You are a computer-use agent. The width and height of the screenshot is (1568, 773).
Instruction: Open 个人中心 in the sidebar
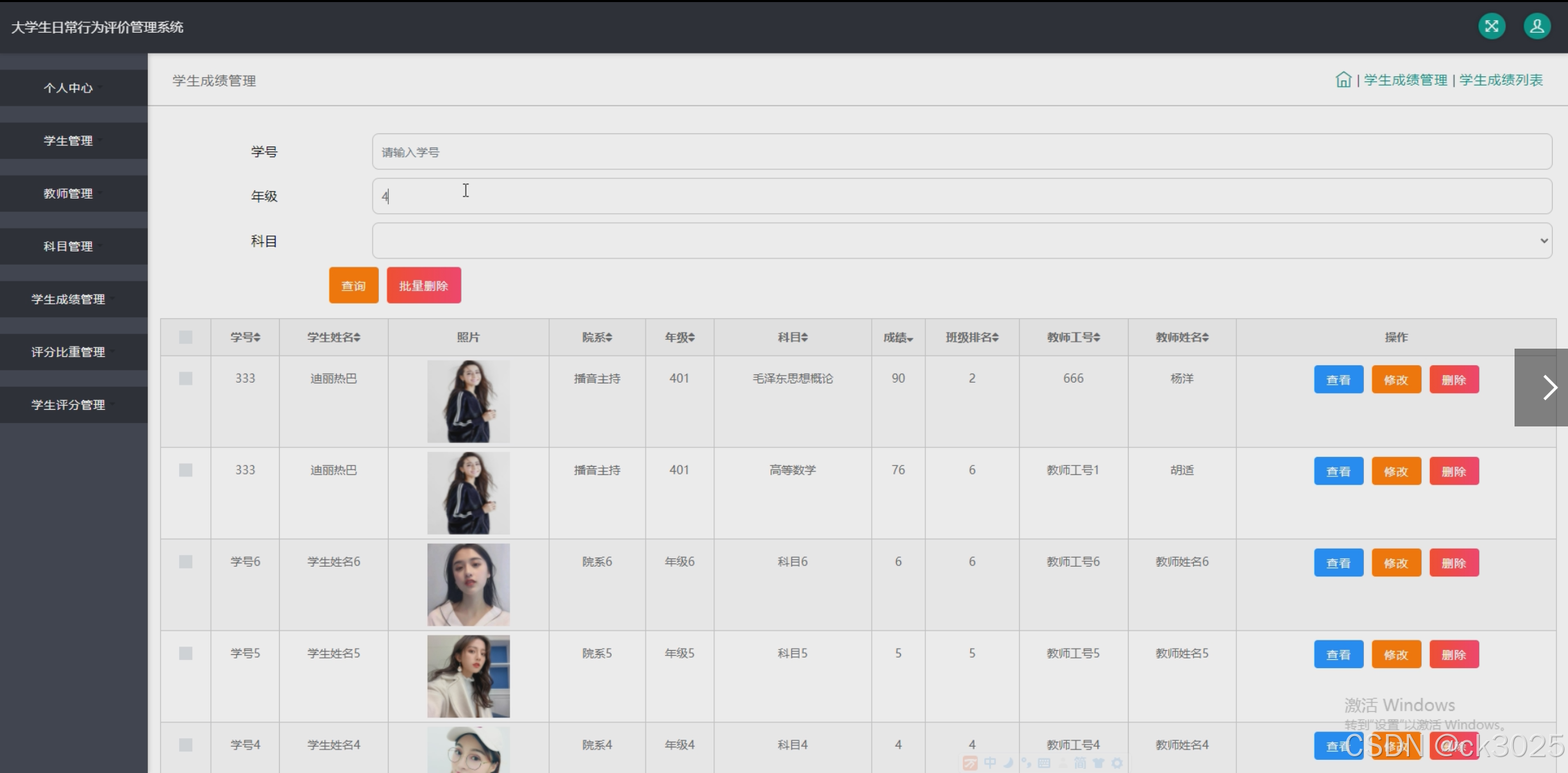tap(68, 88)
